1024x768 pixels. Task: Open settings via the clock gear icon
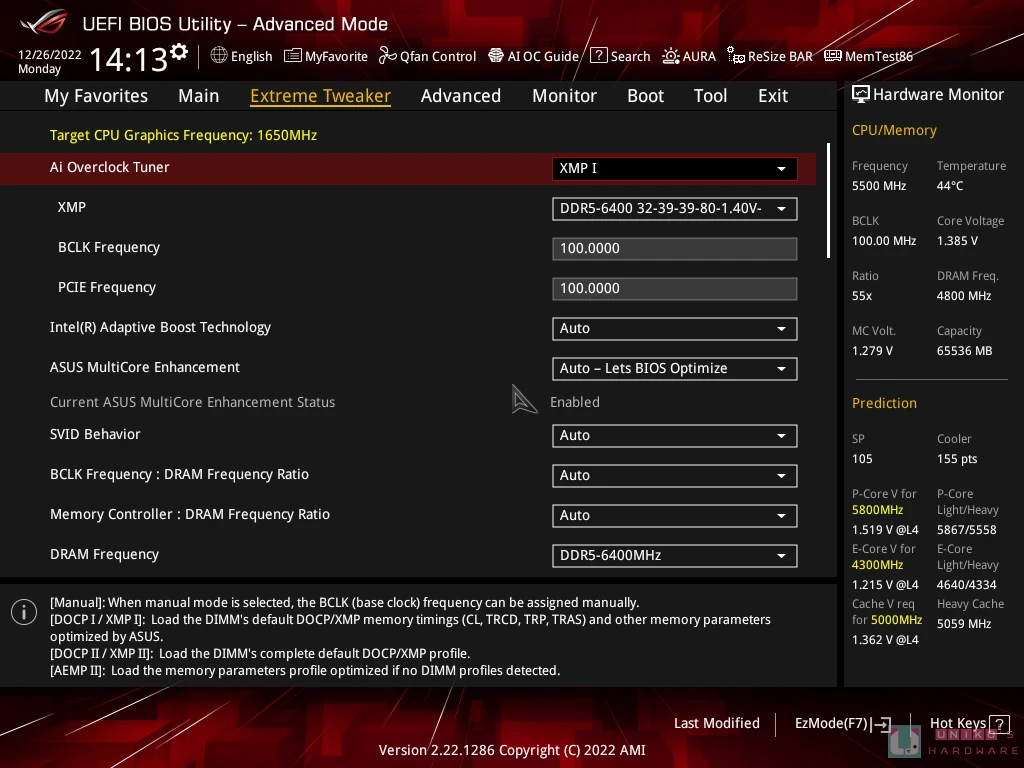(x=179, y=52)
